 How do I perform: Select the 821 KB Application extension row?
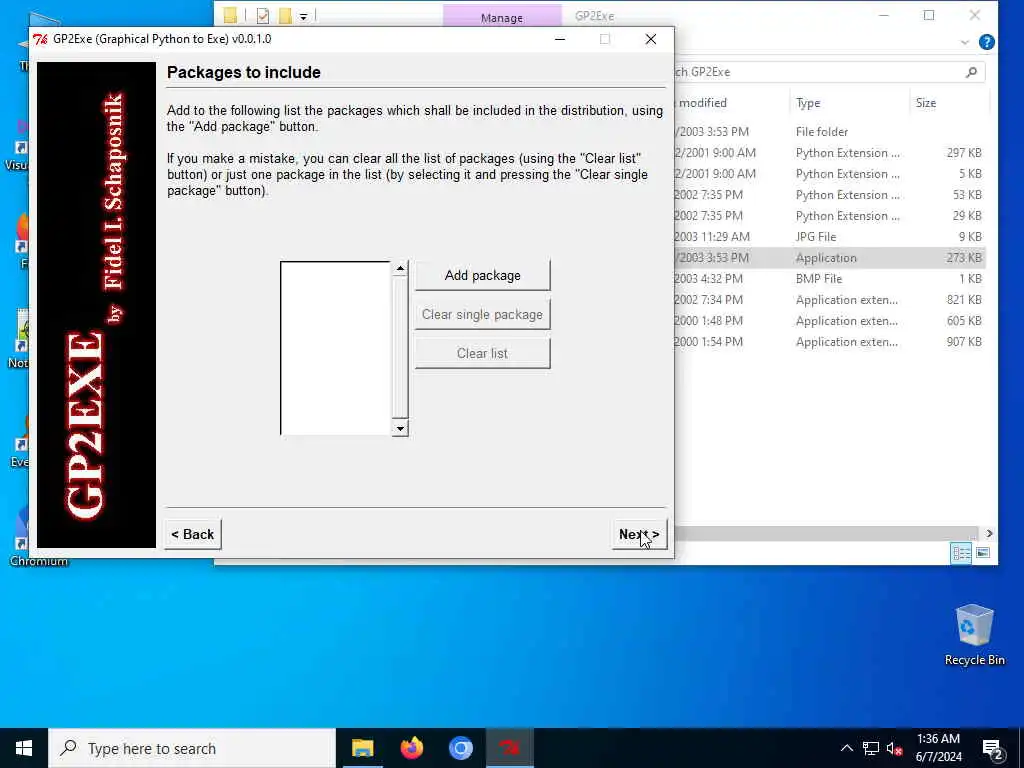click(x=829, y=300)
